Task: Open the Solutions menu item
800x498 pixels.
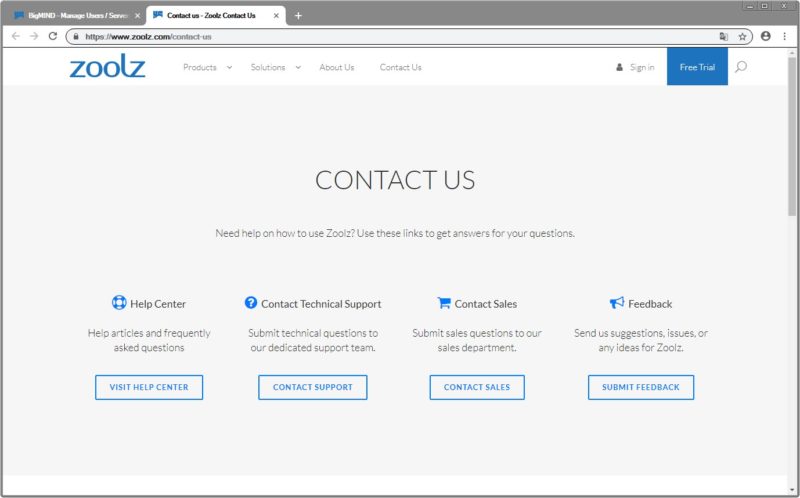Action: pos(268,67)
